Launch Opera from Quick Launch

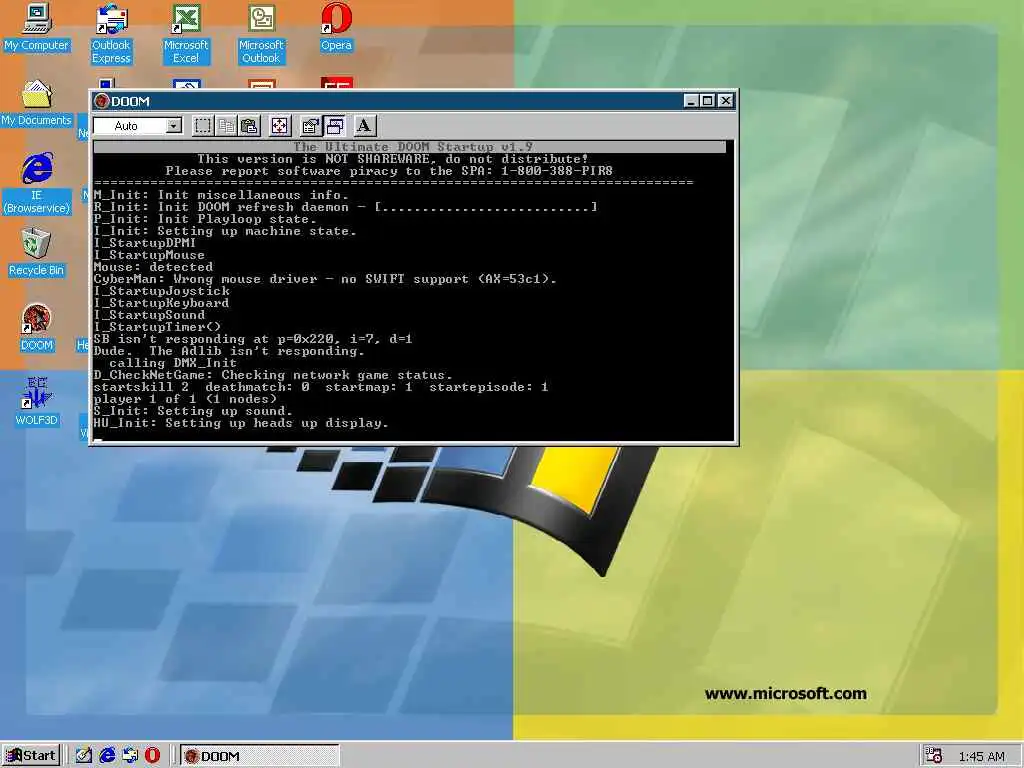click(152, 756)
